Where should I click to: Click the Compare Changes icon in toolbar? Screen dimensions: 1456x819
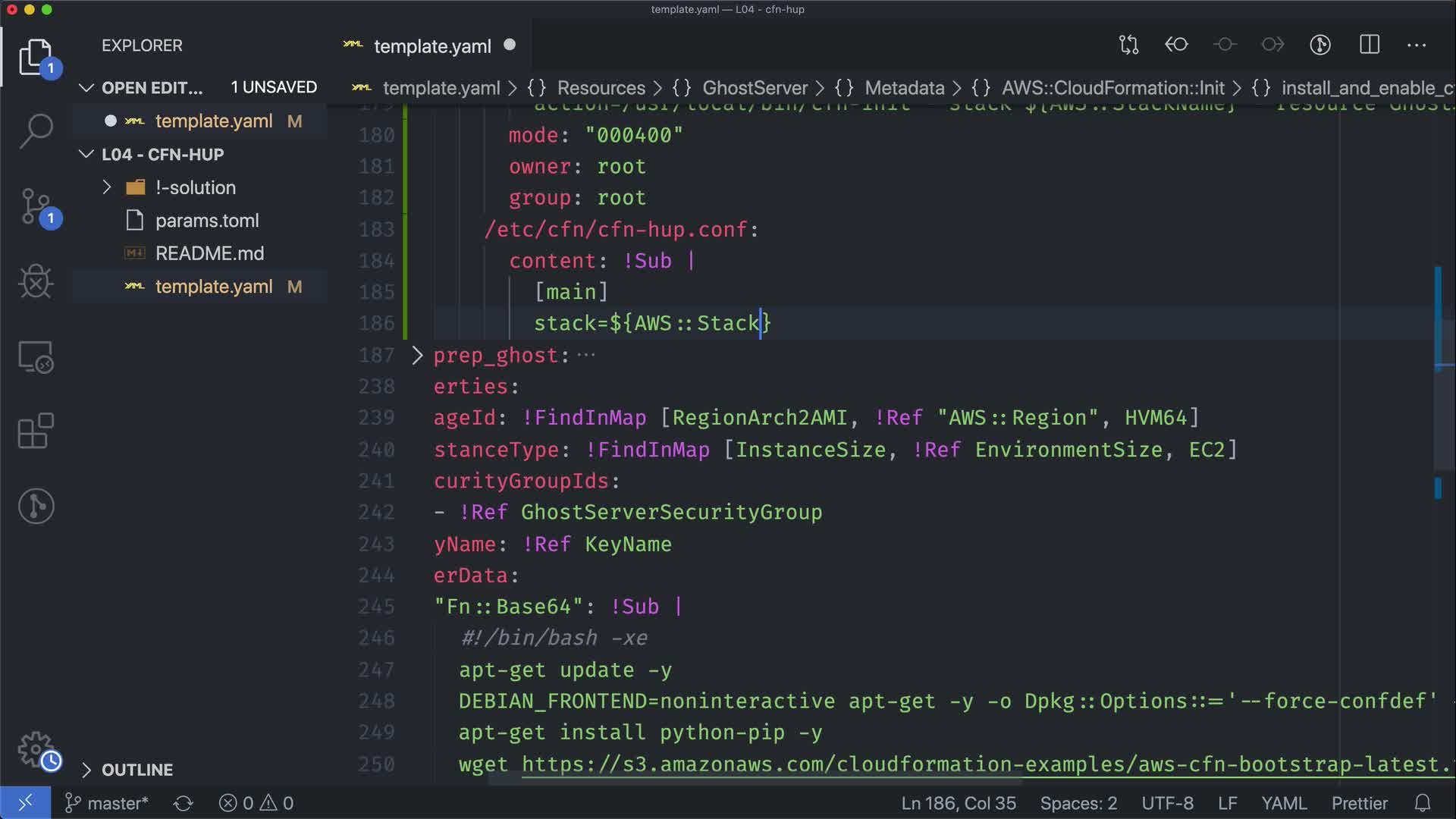pos(1128,45)
